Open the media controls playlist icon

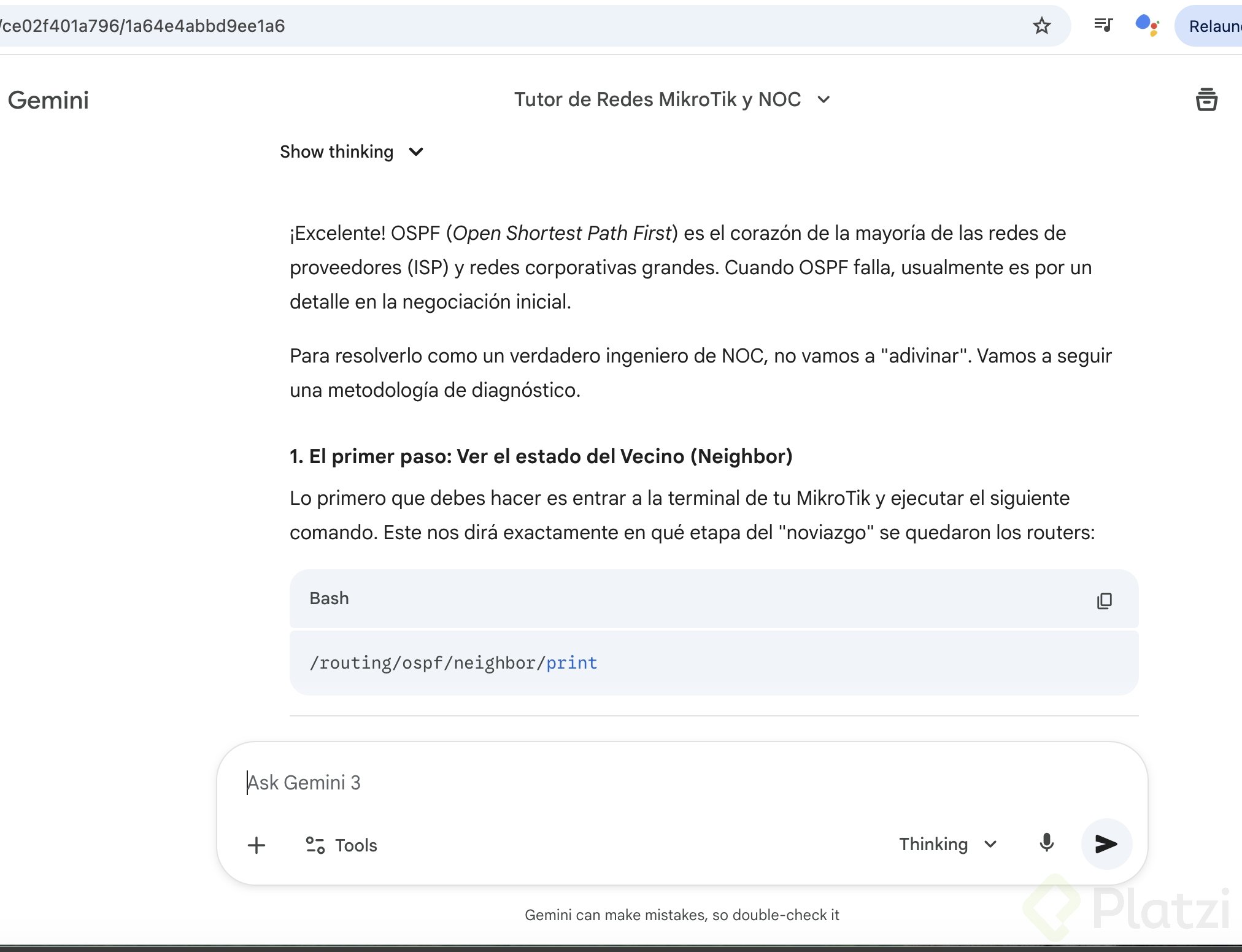(1103, 25)
